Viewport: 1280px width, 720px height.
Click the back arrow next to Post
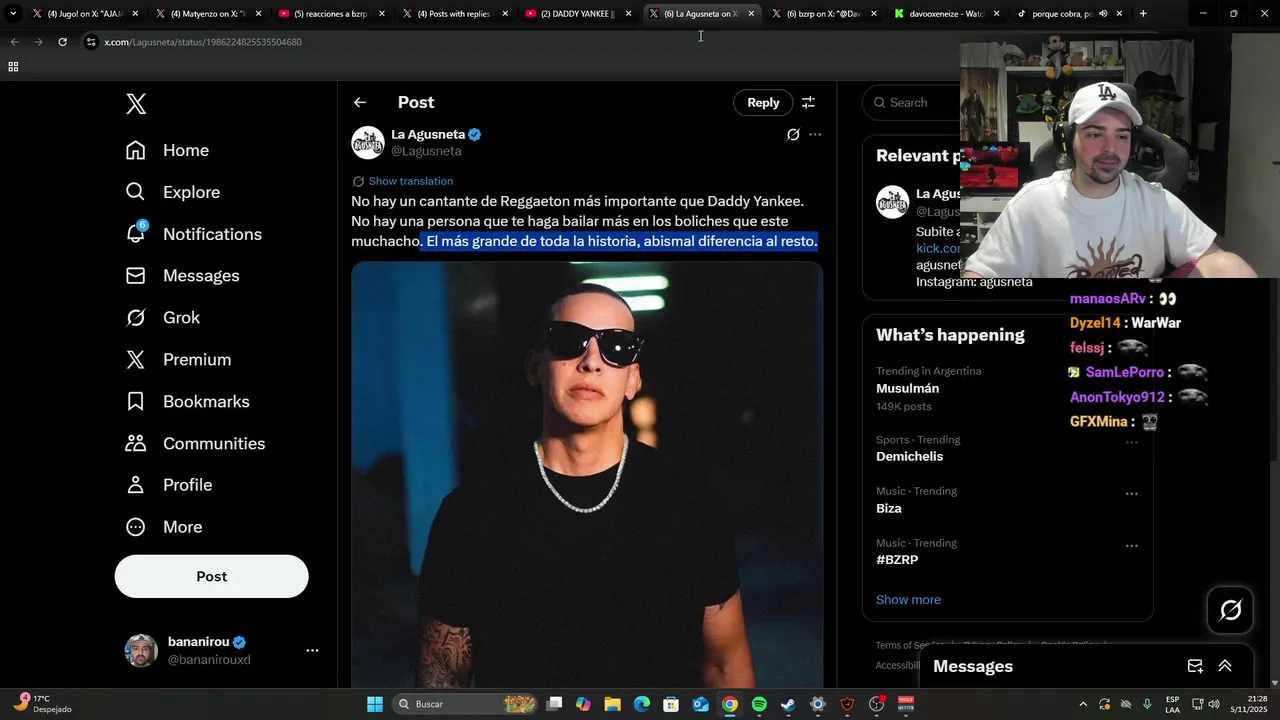click(x=360, y=102)
